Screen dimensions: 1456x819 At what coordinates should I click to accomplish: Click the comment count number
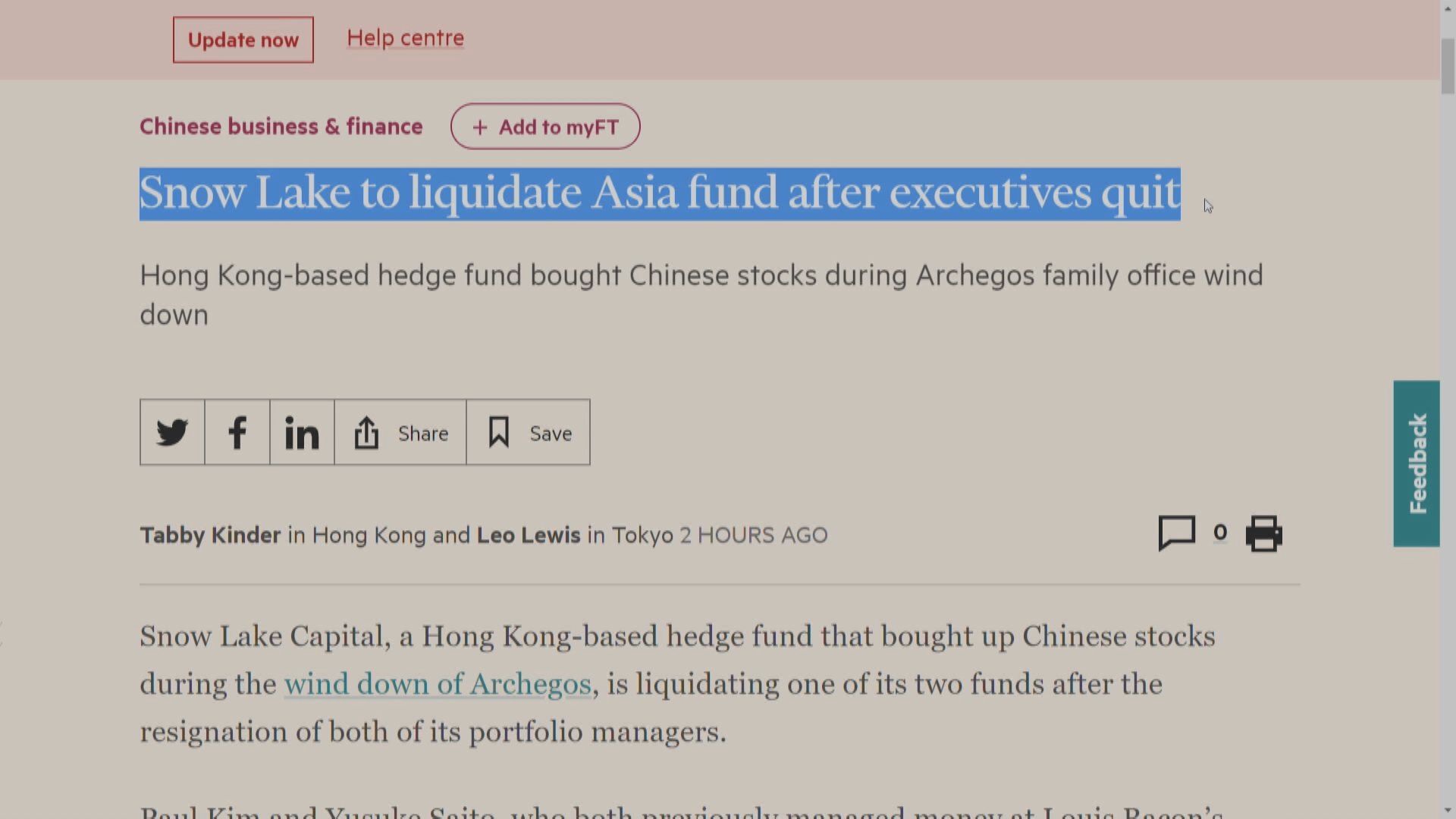coord(1220,532)
